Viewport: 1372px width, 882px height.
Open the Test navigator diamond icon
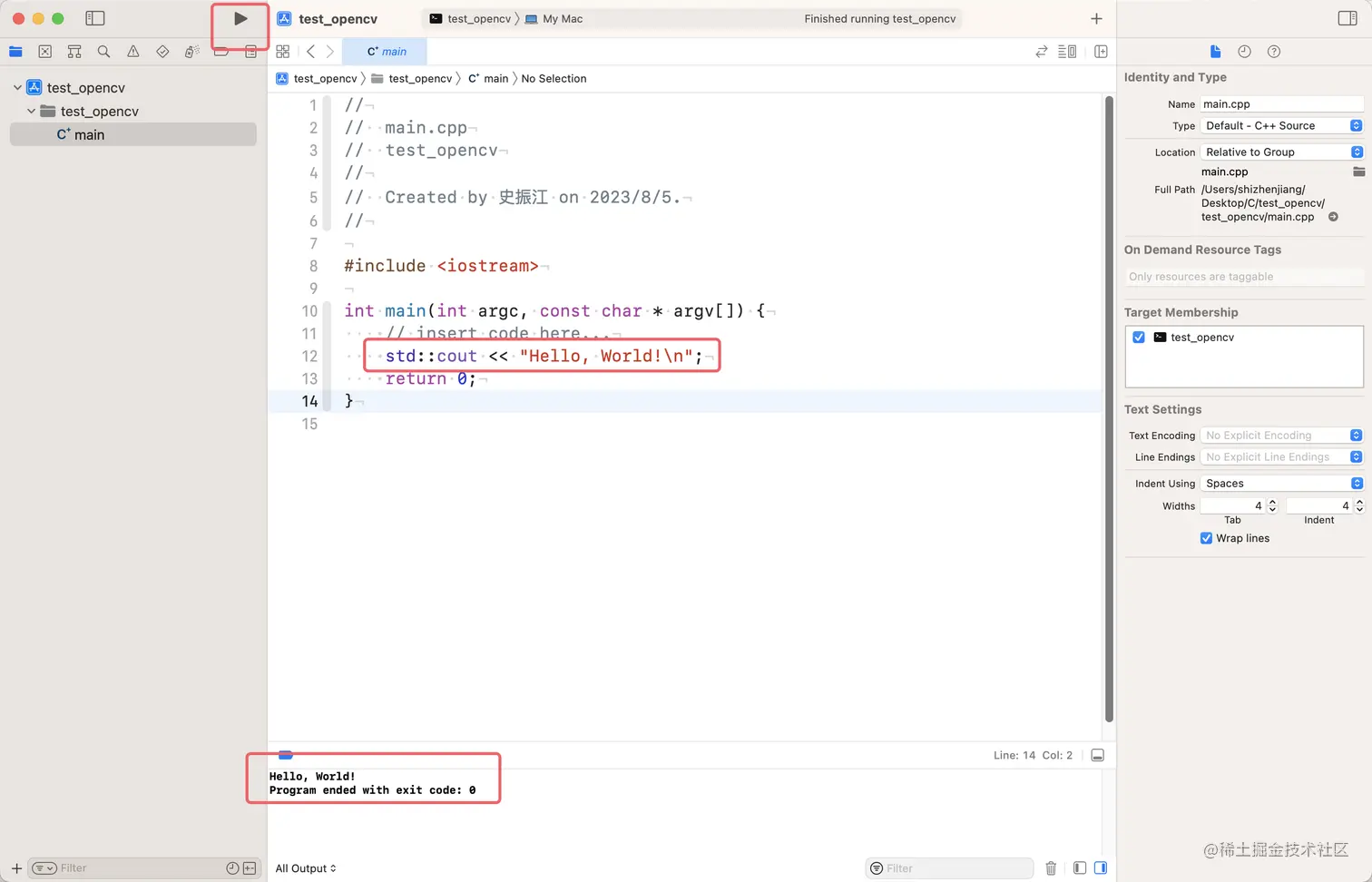162,52
